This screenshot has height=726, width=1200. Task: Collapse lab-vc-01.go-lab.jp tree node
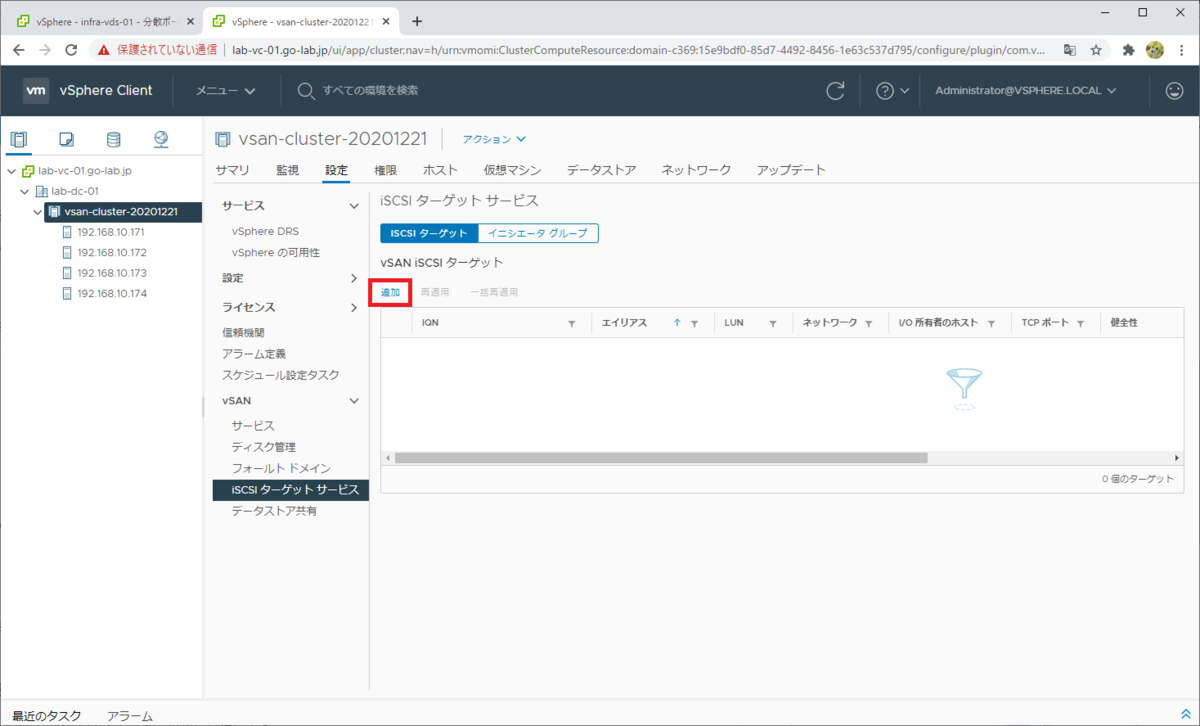pyautogui.click(x=11, y=171)
